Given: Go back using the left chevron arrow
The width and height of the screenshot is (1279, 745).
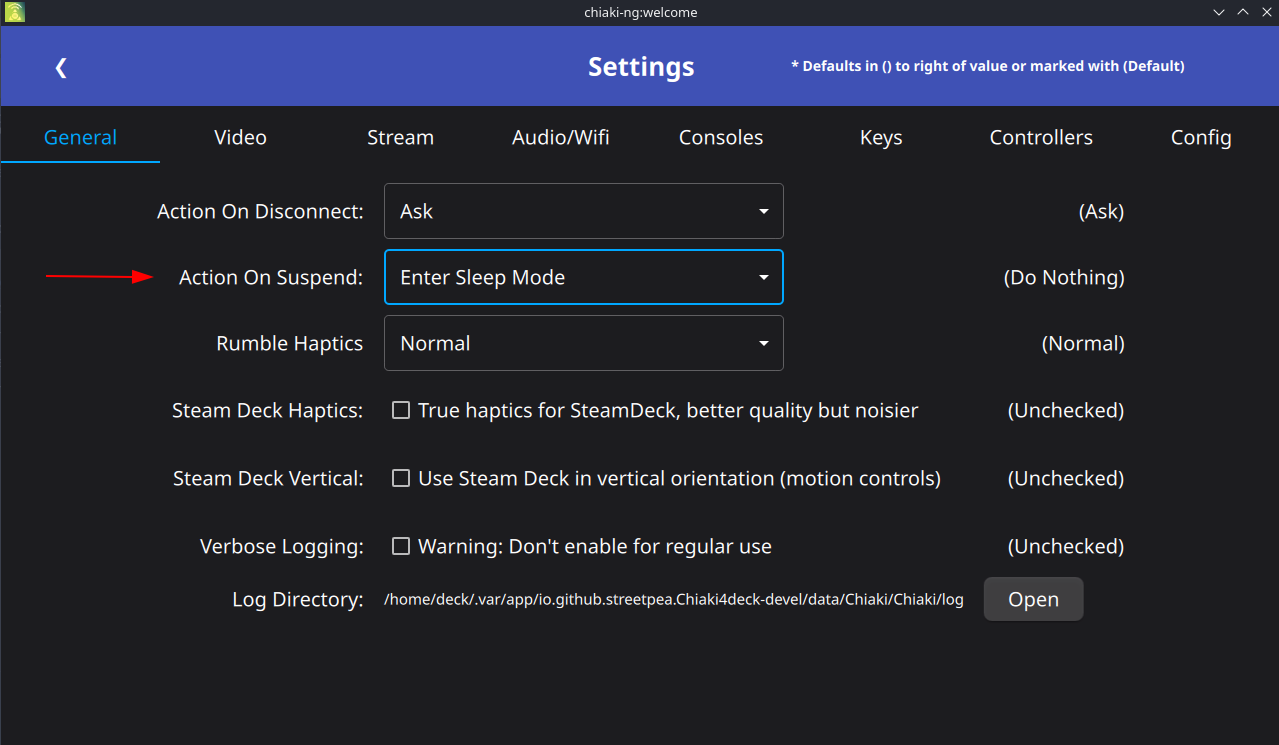Looking at the screenshot, I should pyautogui.click(x=61, y=67).
